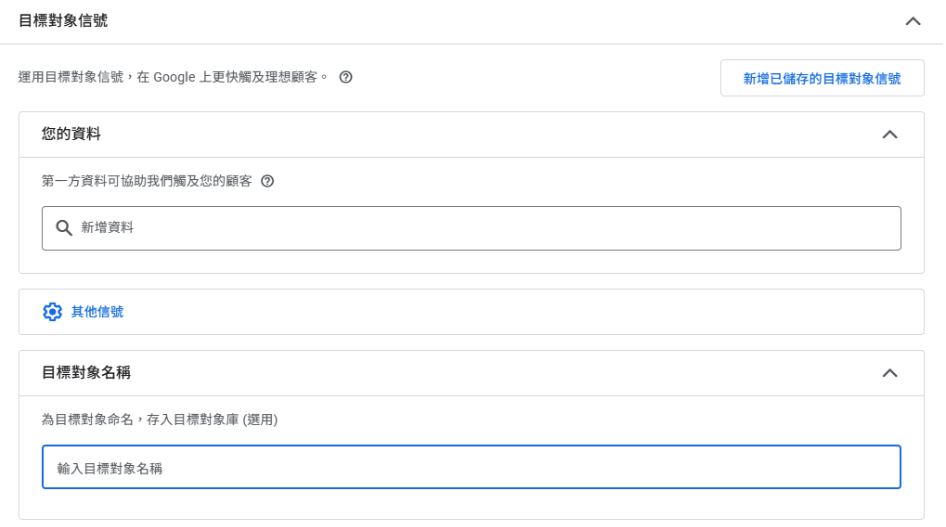Click the magnifier icon in 新增資料 field

(64, 228)
